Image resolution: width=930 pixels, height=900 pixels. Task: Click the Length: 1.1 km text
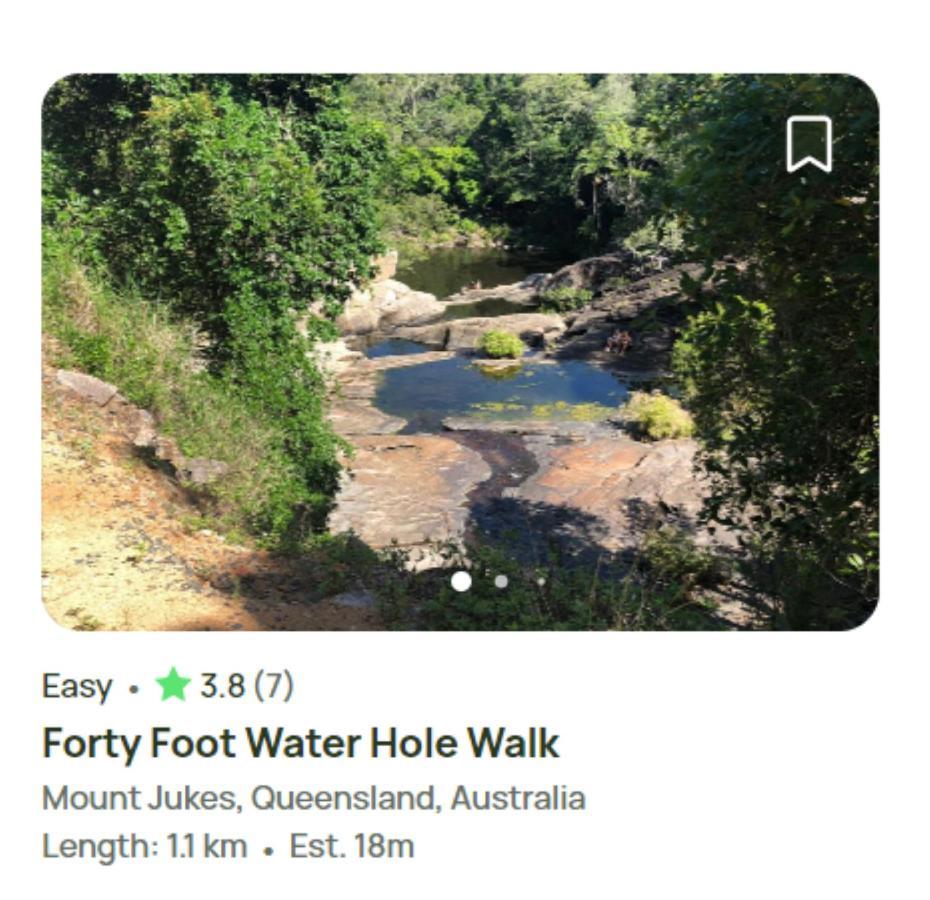(x=144, y=846)
